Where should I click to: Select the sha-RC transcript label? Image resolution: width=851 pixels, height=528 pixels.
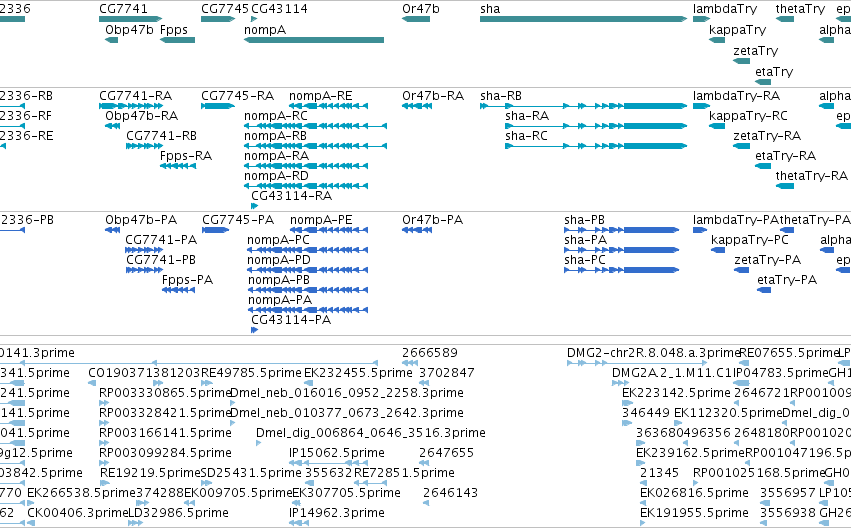tap(526, 136)
